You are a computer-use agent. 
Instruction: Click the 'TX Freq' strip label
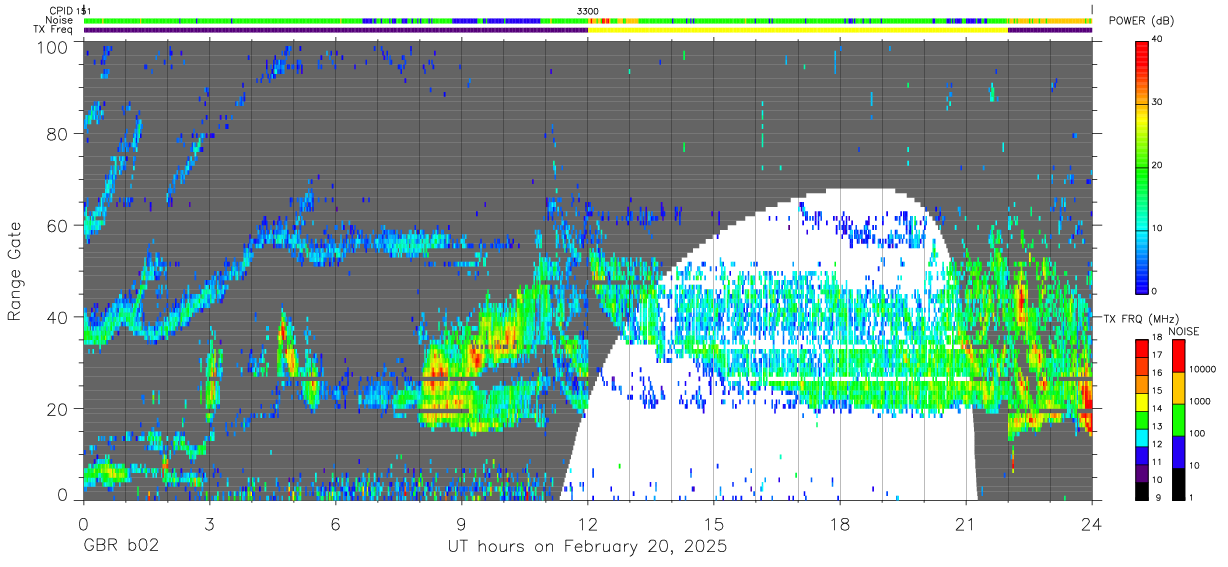click(55, 30)
